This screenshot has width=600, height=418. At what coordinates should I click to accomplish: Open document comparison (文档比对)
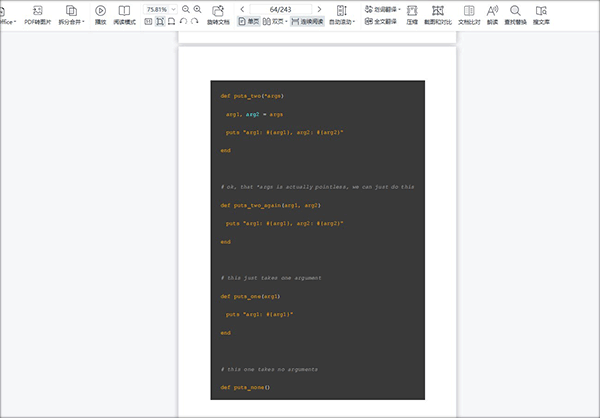point(469,15)
